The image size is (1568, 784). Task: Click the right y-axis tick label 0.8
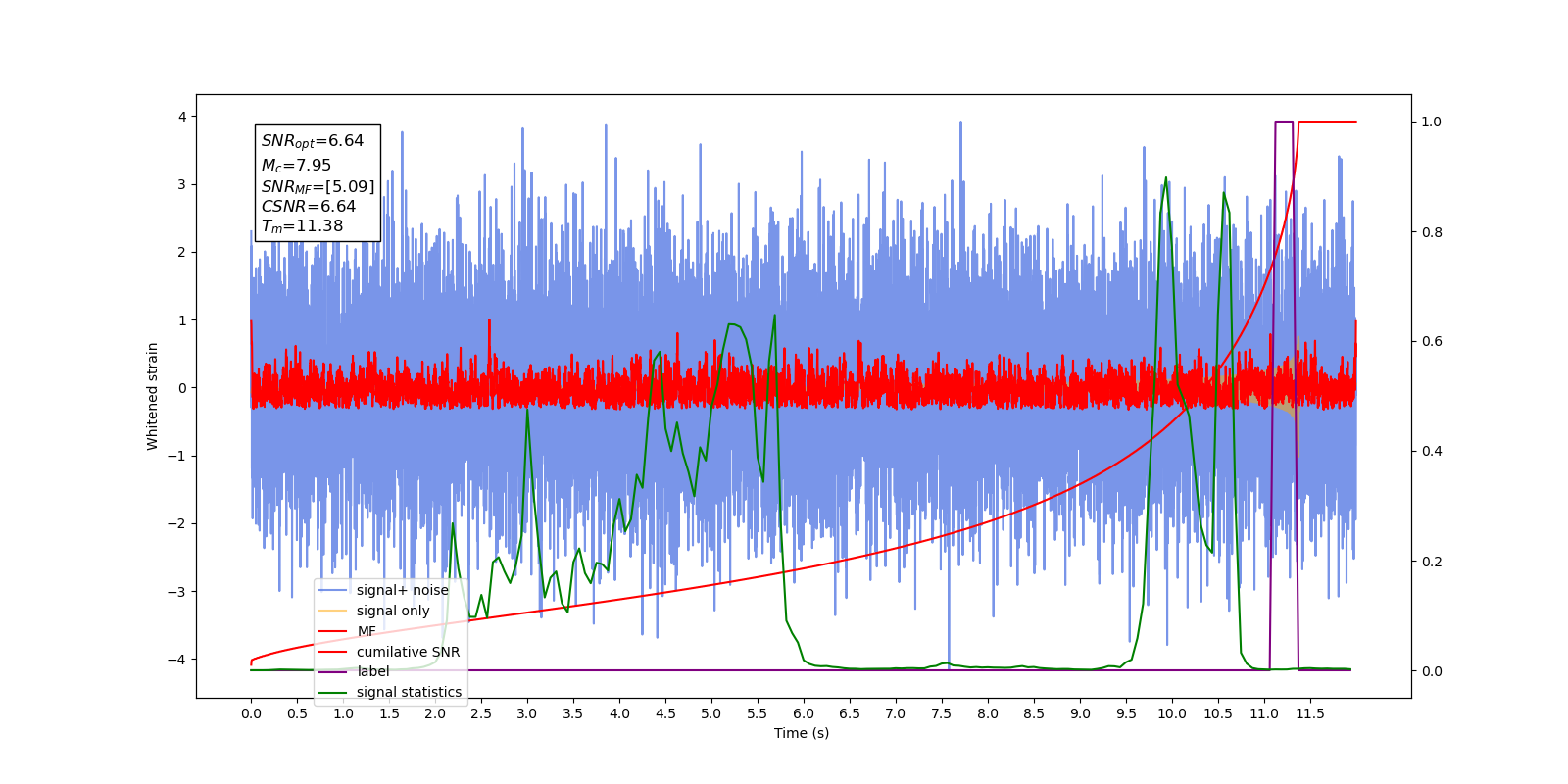[x=1432, y=232]
